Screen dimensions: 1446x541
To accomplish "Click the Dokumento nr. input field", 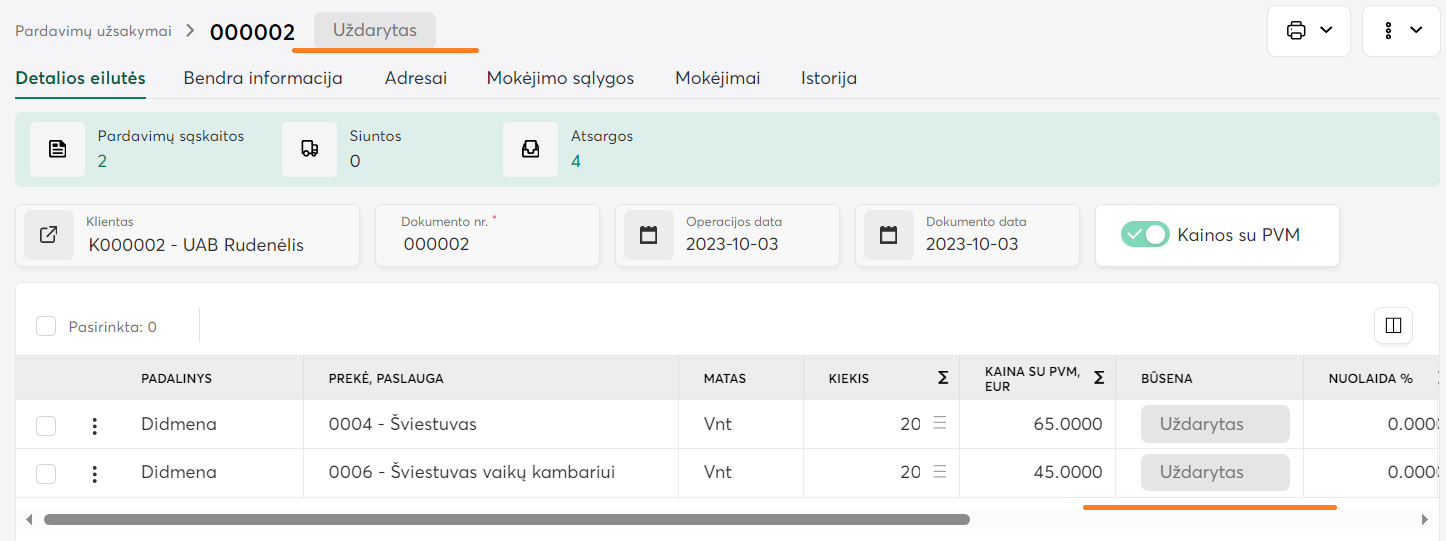I will [490, 244].
